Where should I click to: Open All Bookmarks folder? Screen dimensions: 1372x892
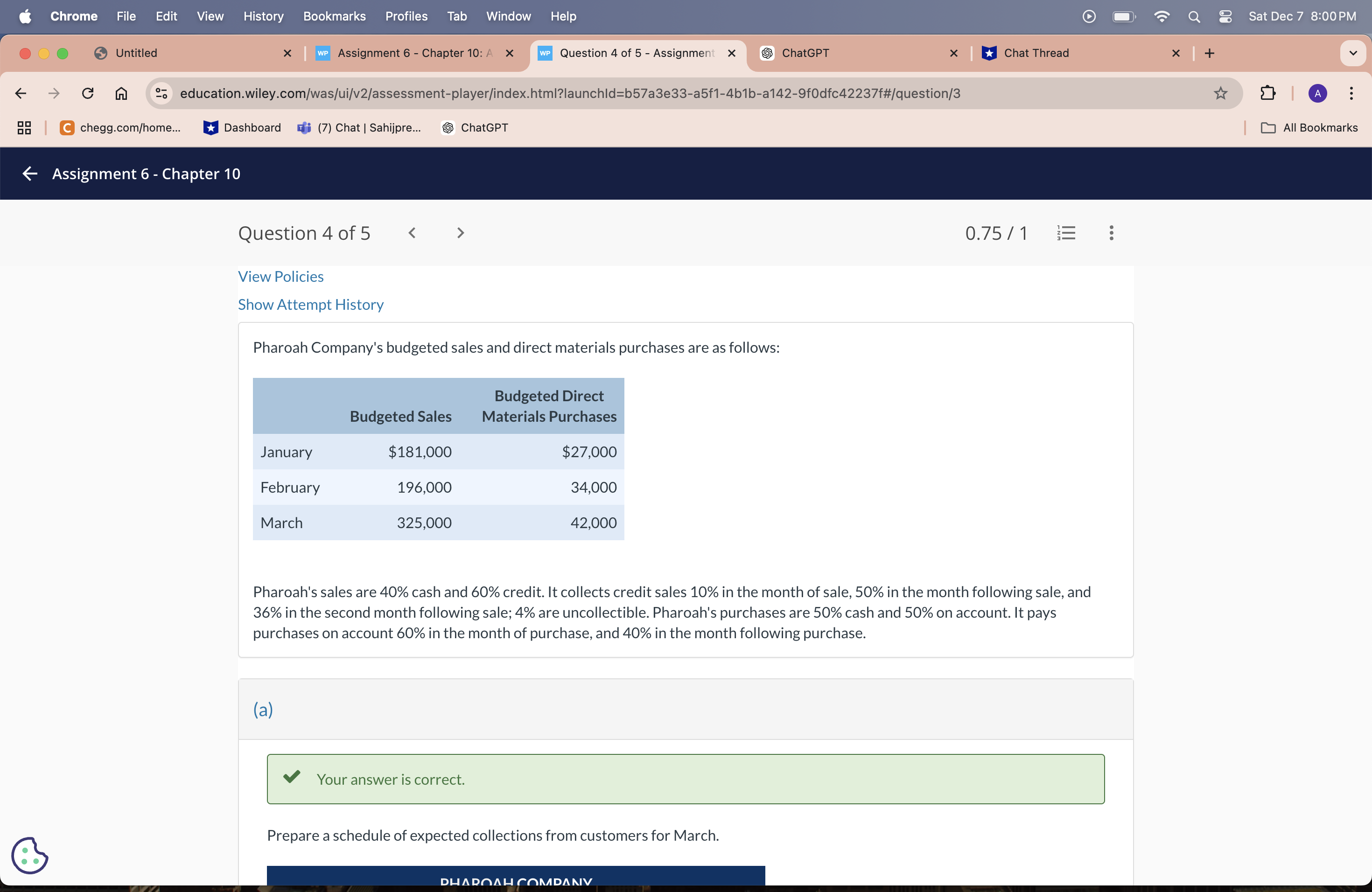tap(1309, 128)
